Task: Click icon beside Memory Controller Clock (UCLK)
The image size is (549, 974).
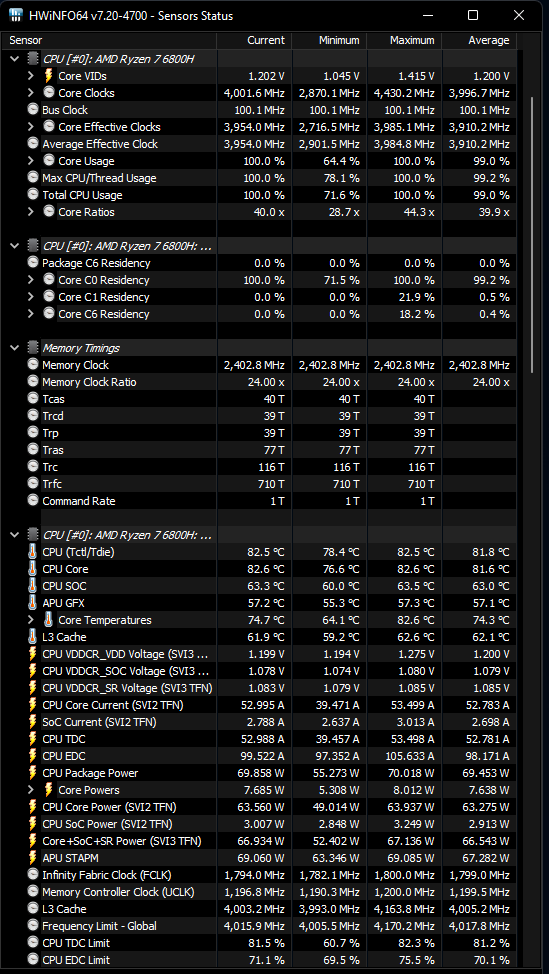Action: 33,892
